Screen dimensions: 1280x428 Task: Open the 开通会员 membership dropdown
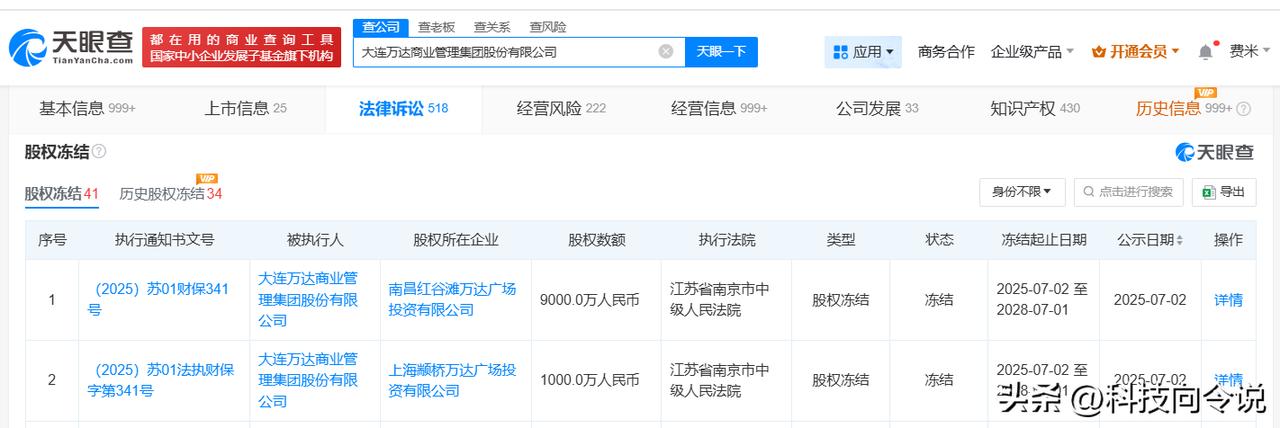[1135, 52]
